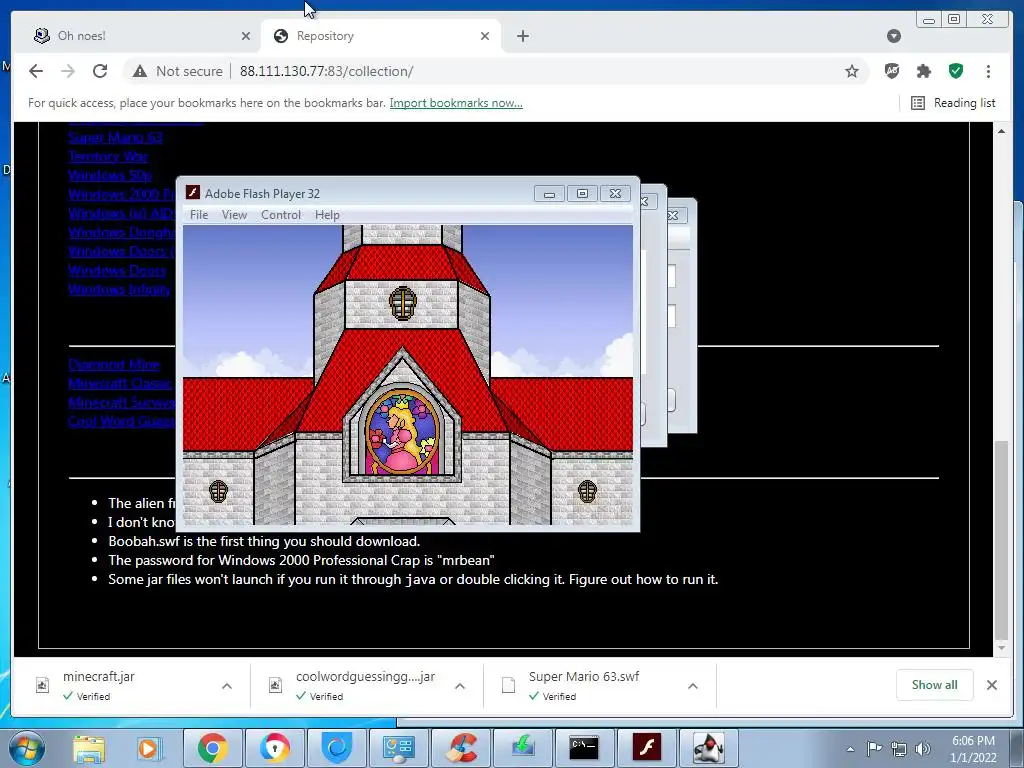This screenshot has height=768, width=1024.
Task: Close the rearmost window behind Flash Player
Action: coord(673,215)
